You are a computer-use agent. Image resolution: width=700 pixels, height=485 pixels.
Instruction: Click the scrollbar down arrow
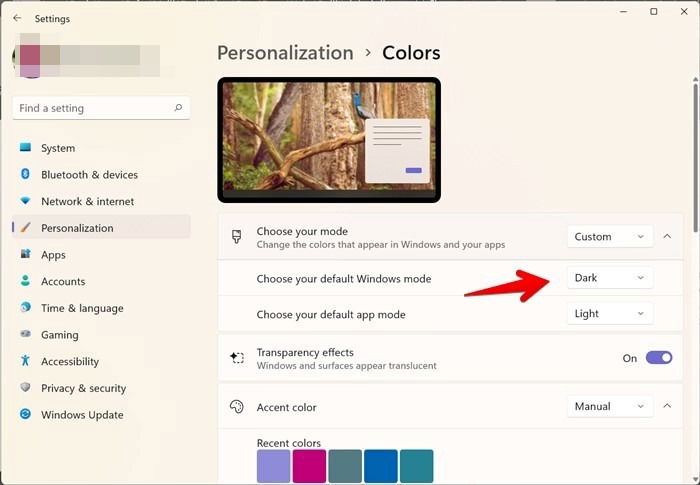coord(696,480)
